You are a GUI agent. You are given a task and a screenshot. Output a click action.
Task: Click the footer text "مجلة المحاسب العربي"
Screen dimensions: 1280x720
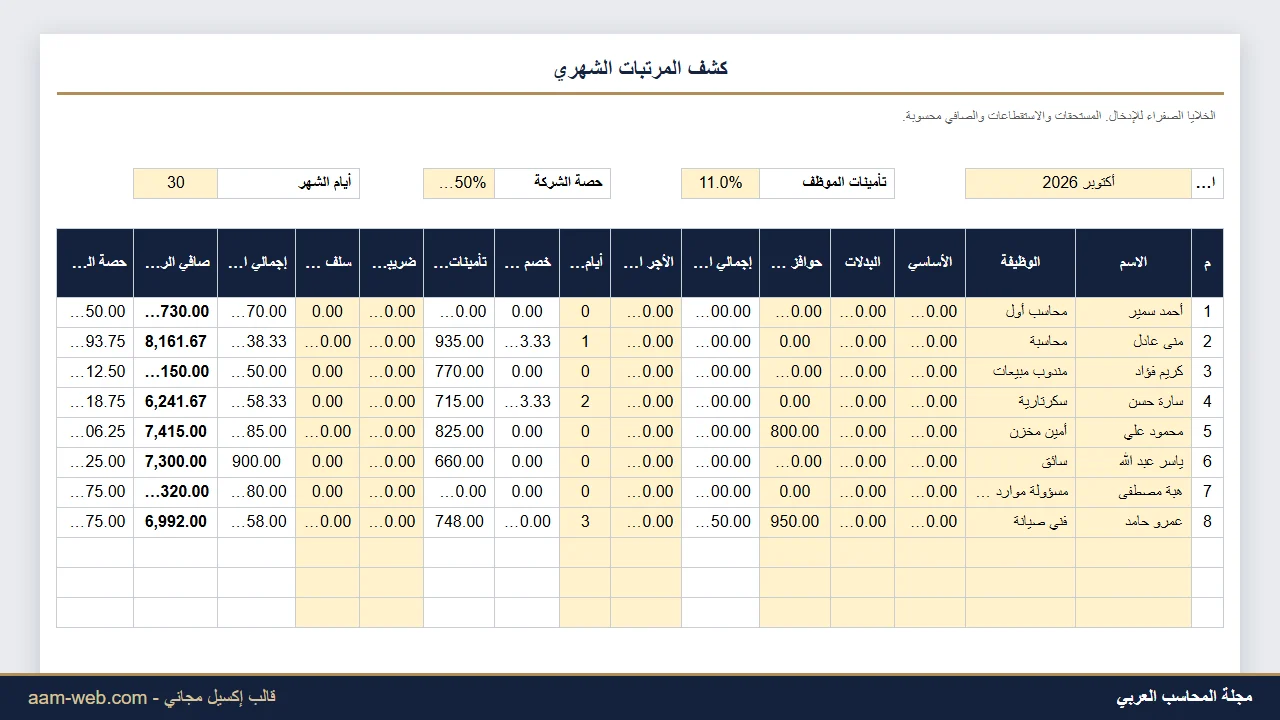pyautogui.click(x=1184, y=697)
